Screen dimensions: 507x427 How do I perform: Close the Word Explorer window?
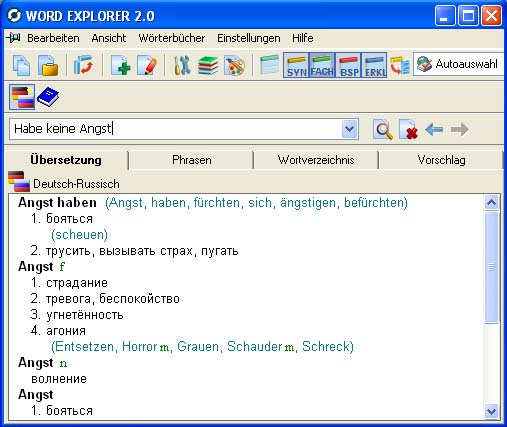pos(491,16)
